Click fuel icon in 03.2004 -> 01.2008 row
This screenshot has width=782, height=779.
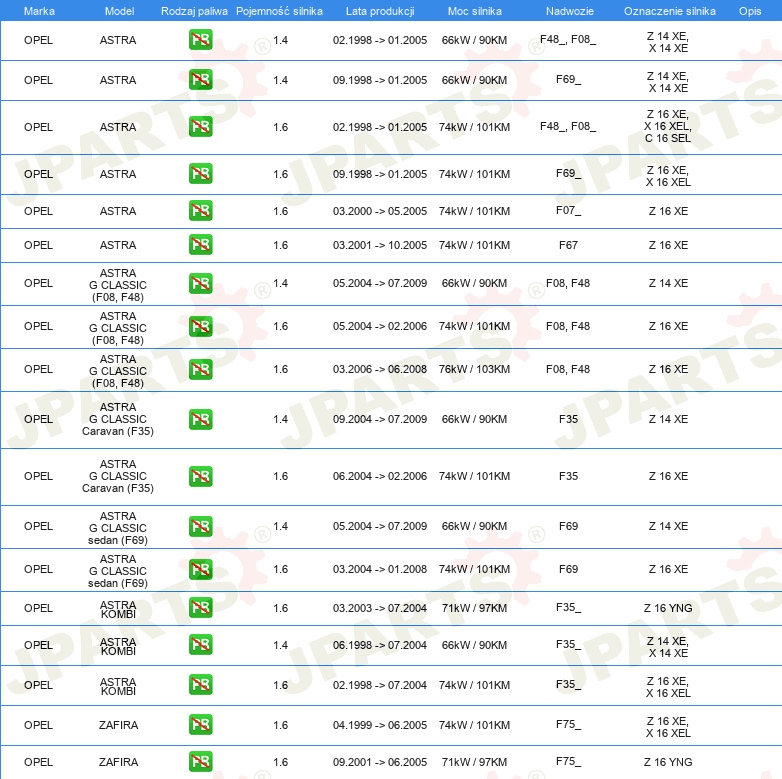[x=200, y=569]
